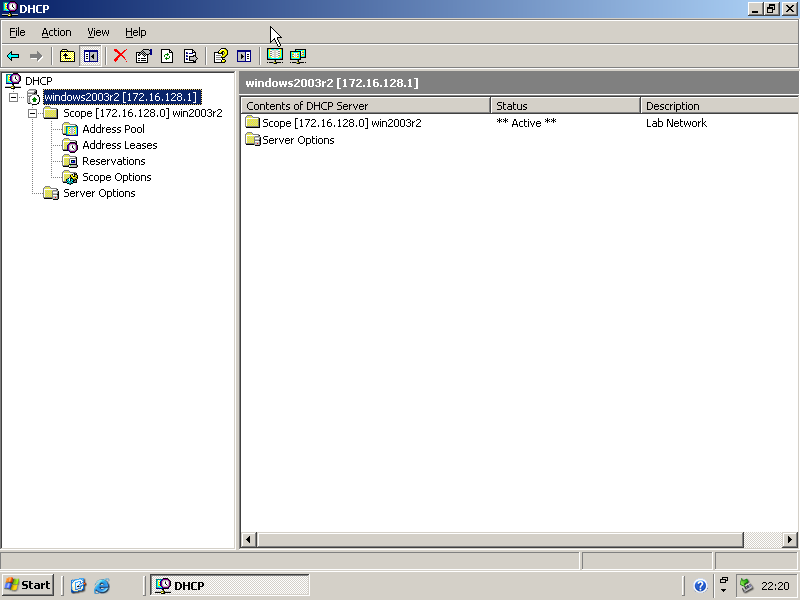Click the Address Leases folder icon in the tree
This screenshot has width=800, height=600.
pyautogui.click(x=70, y=145)
